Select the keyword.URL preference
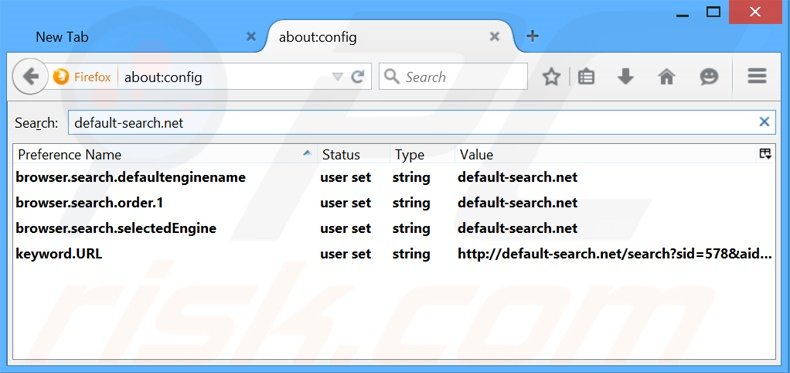 click(58, 254)
